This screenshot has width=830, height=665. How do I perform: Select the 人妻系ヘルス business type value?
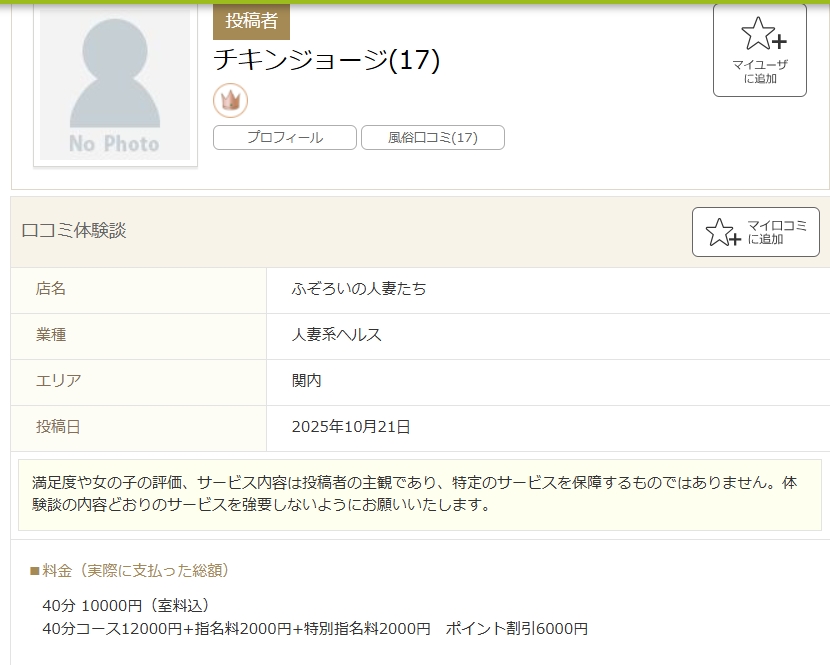(x=337, y=335)
